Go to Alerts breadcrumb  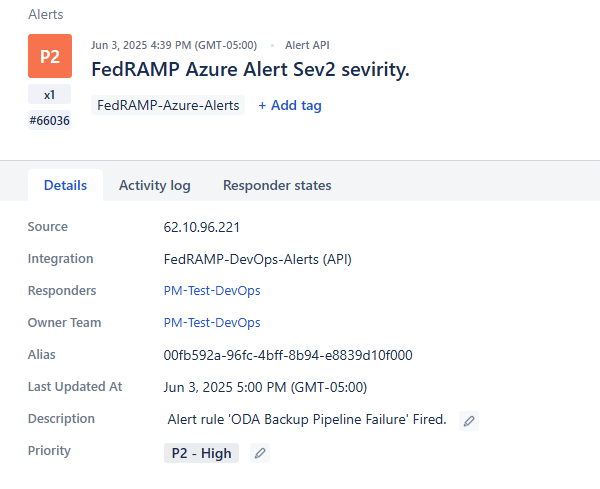point(46,15)
